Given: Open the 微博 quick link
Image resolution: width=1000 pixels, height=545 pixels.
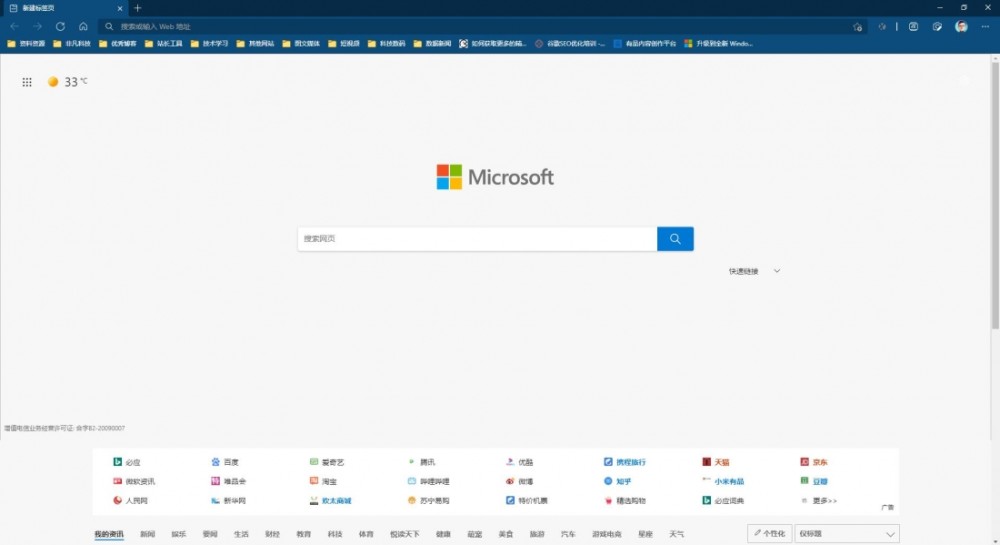Looking at the screenshot, I should pos(519,481).
